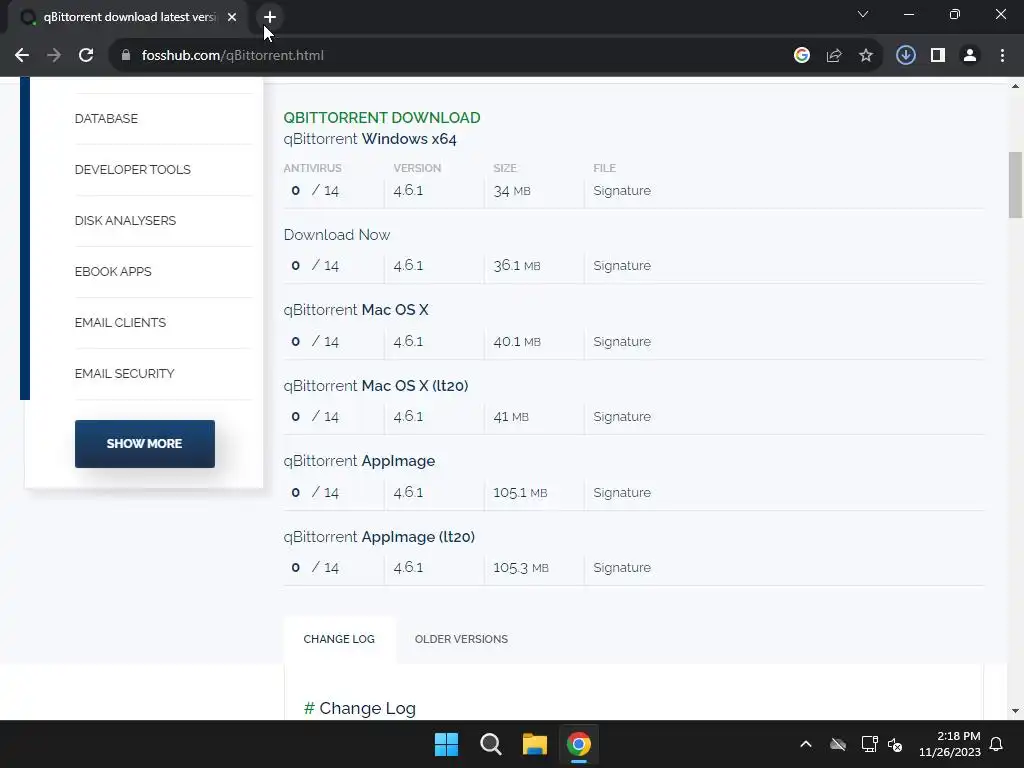
Task: Switch to the CHANGE LOG tab
Action: point(339,639)
